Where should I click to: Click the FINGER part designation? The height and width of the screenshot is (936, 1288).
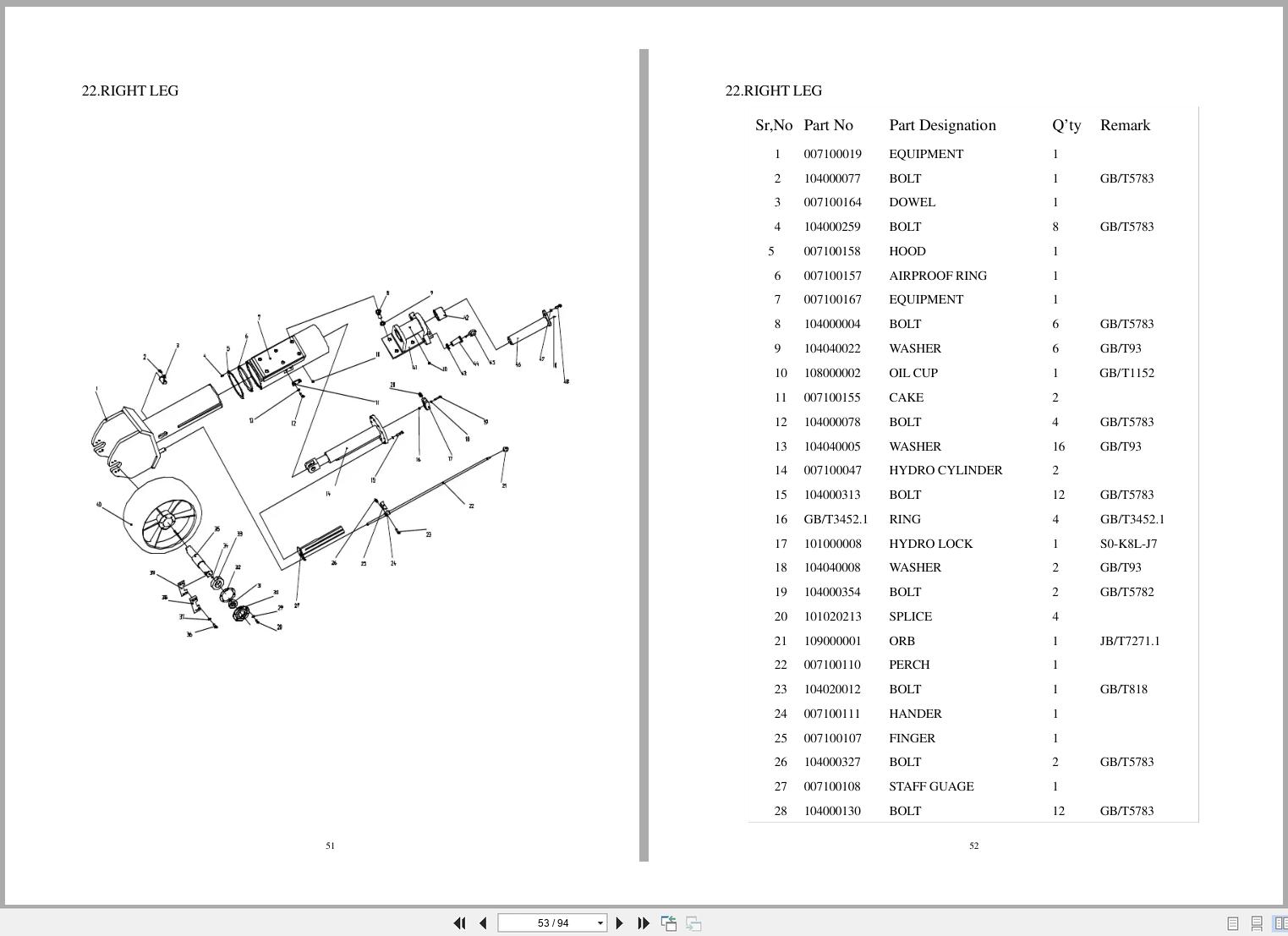[912, 738]
